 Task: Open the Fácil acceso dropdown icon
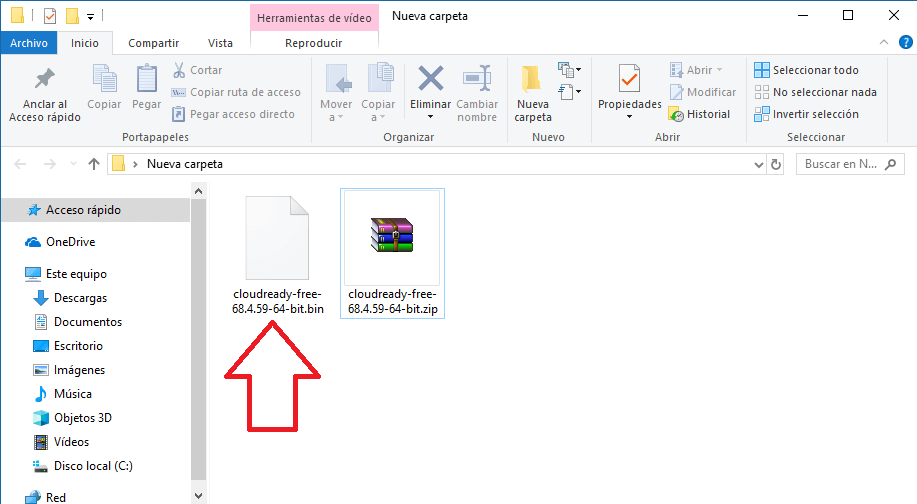pyautogui.click(x=570, y=92)
